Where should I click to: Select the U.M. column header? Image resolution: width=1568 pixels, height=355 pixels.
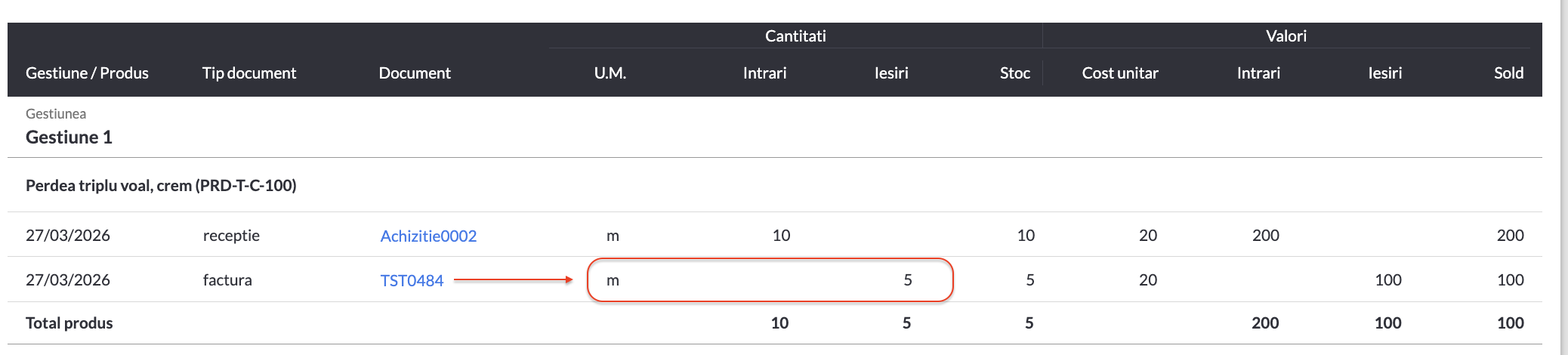coord(610,73)
